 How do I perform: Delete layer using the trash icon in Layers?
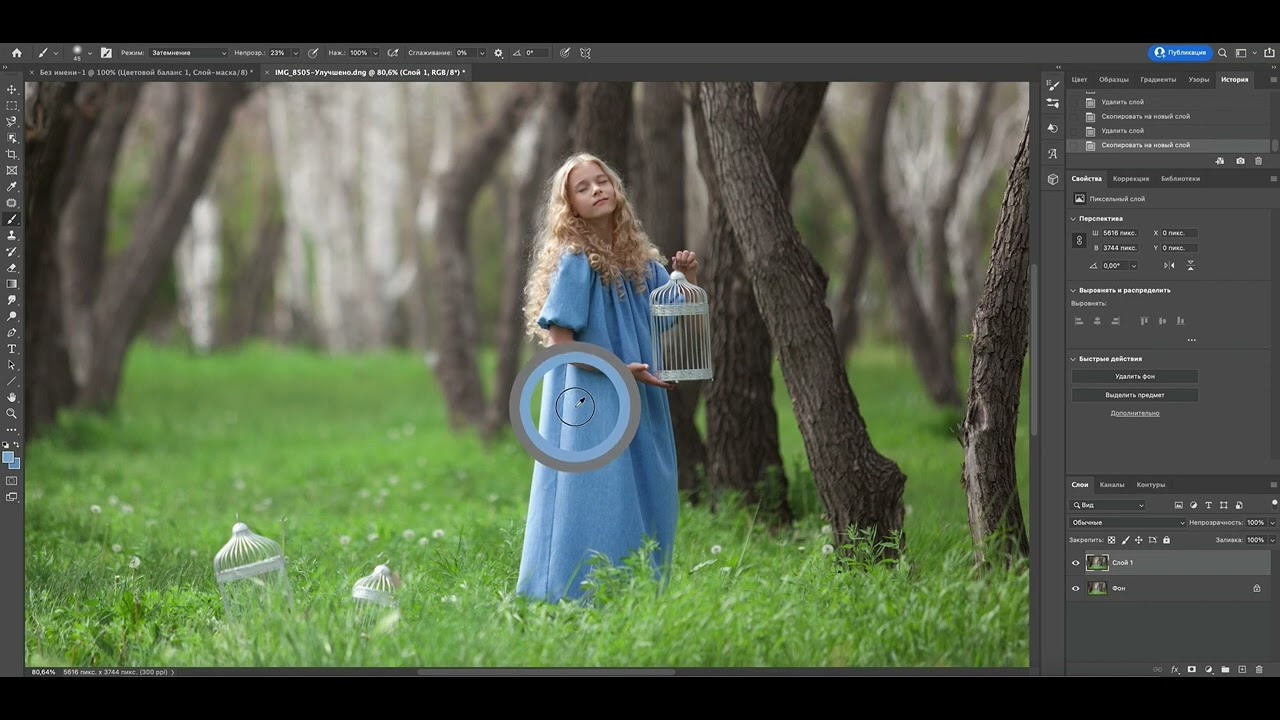(x=1259, y=669)
